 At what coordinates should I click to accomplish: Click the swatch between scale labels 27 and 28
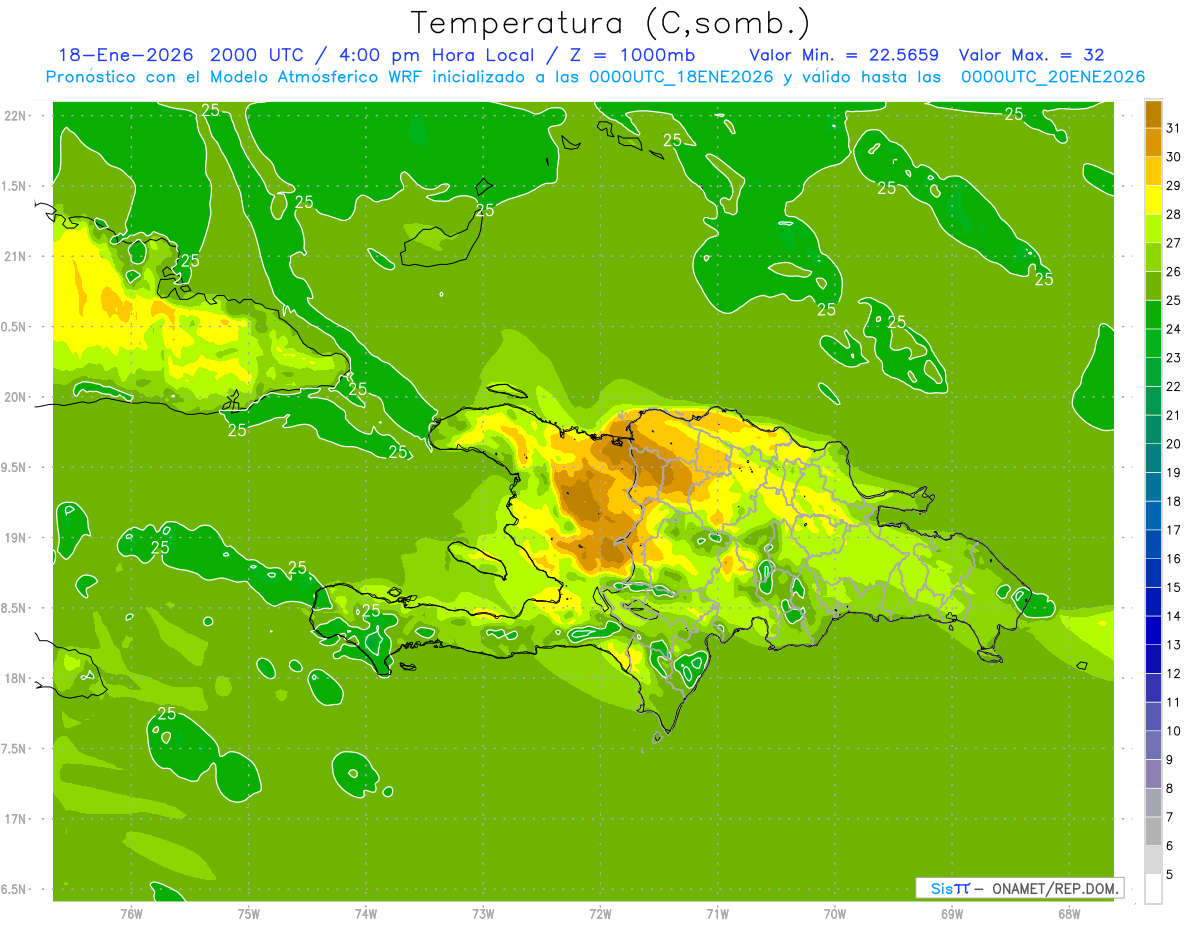(x=1153, y=228)
